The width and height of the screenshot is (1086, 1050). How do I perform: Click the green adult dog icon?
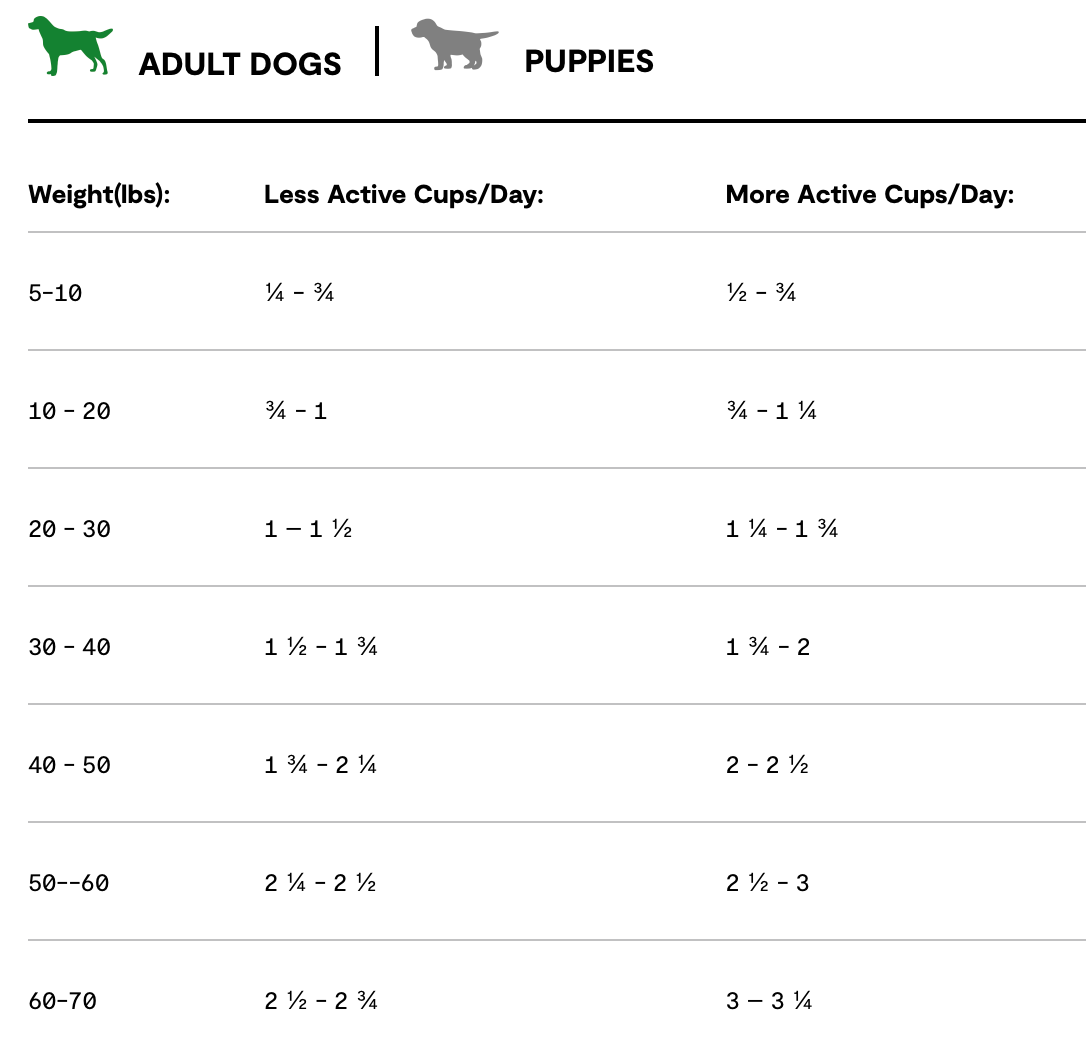click(69, 46)
